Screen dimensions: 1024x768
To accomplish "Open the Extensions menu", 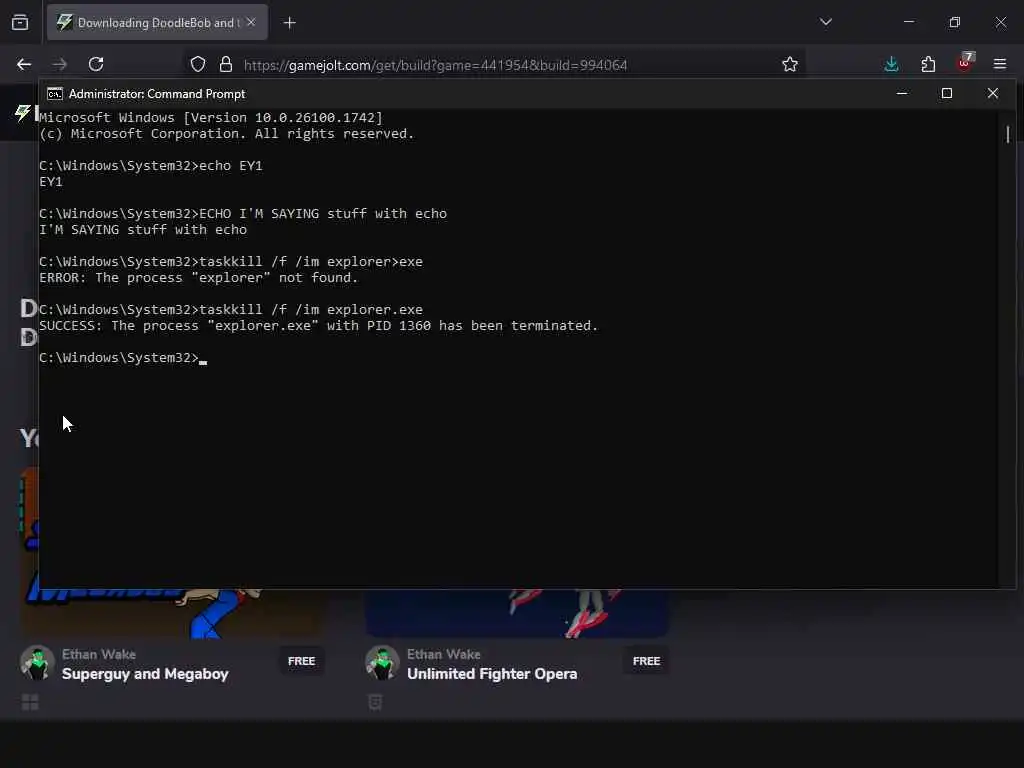I will [928, 64].
